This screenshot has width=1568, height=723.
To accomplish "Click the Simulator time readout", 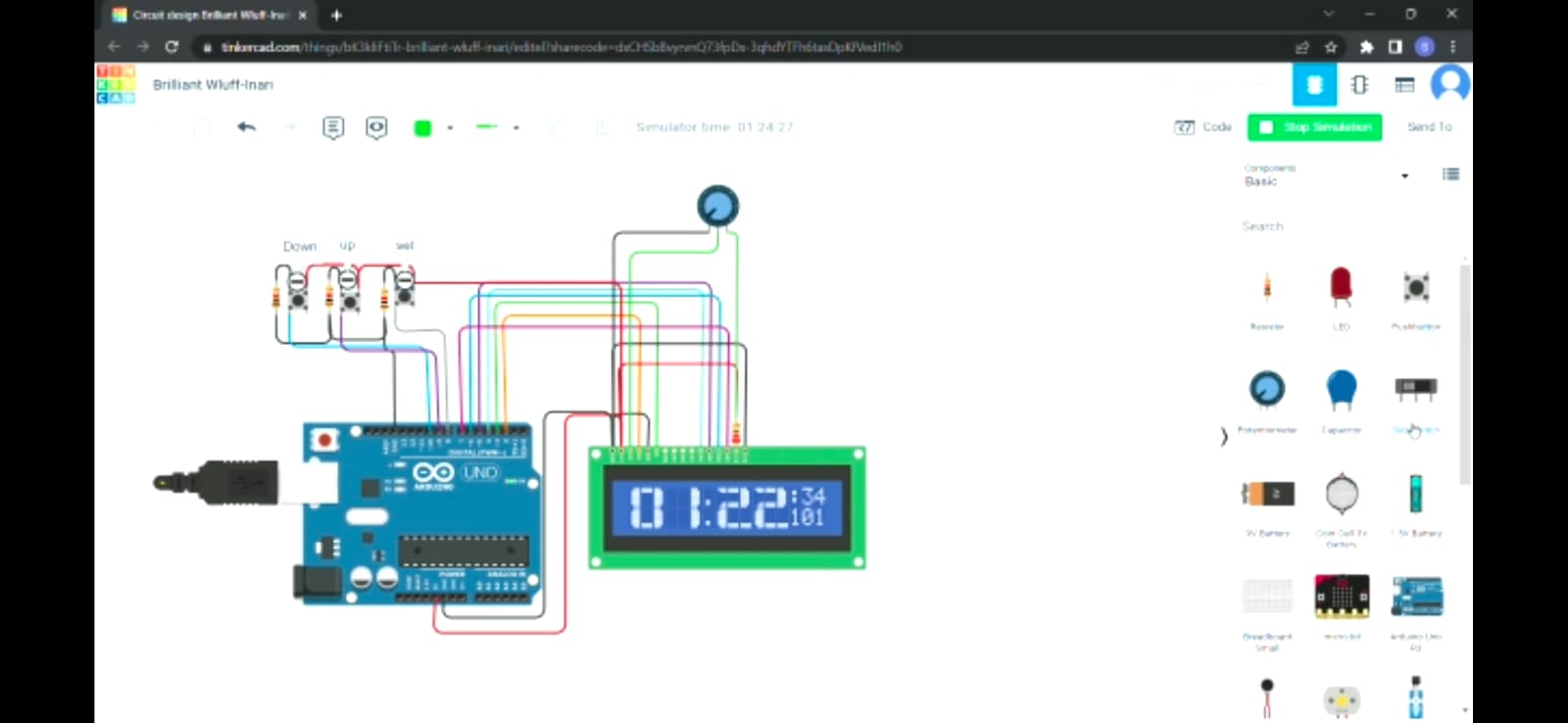I will pos(714,127).
